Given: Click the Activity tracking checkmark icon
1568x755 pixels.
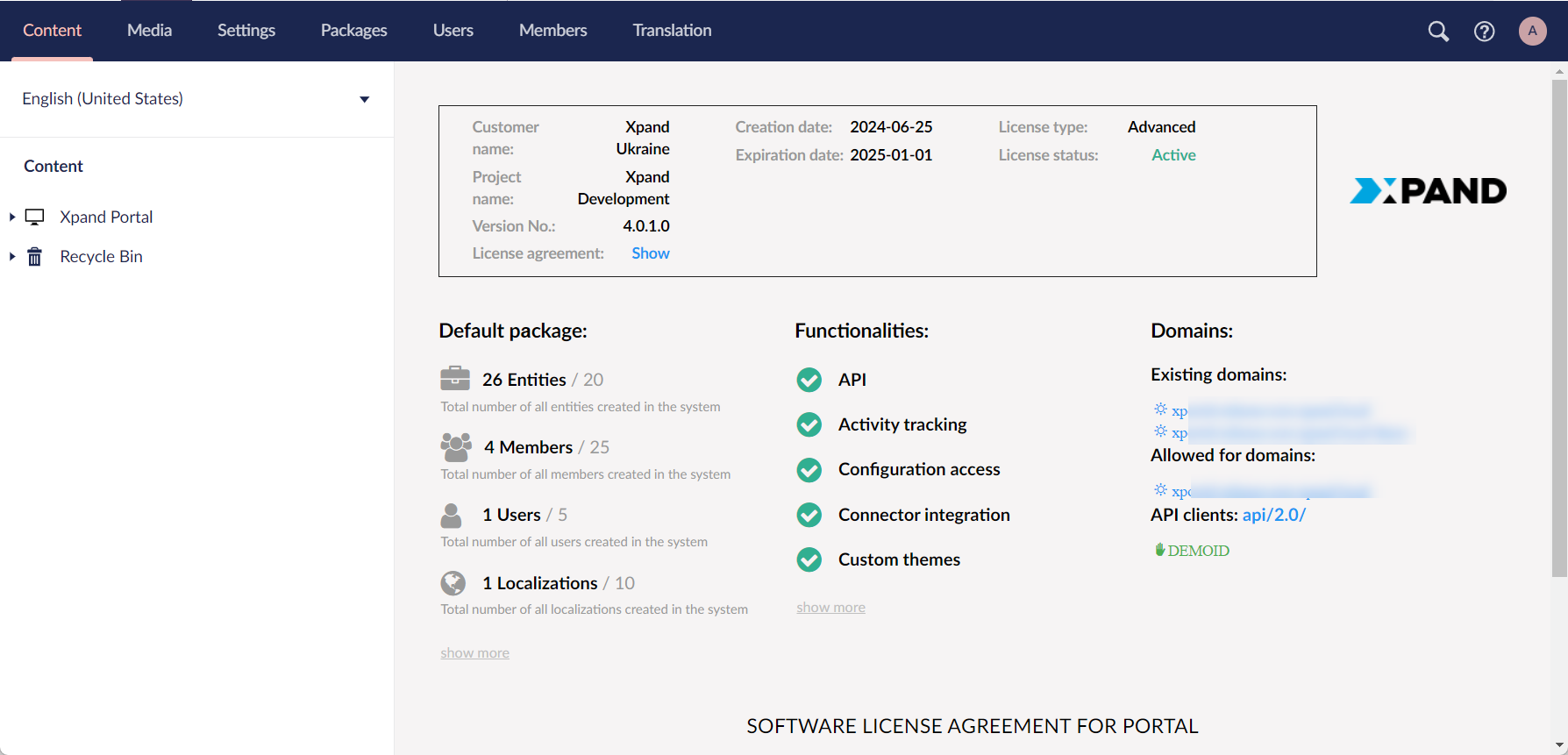Looking at the screenshot, I should pyautogui.click(x=809, y=424).
